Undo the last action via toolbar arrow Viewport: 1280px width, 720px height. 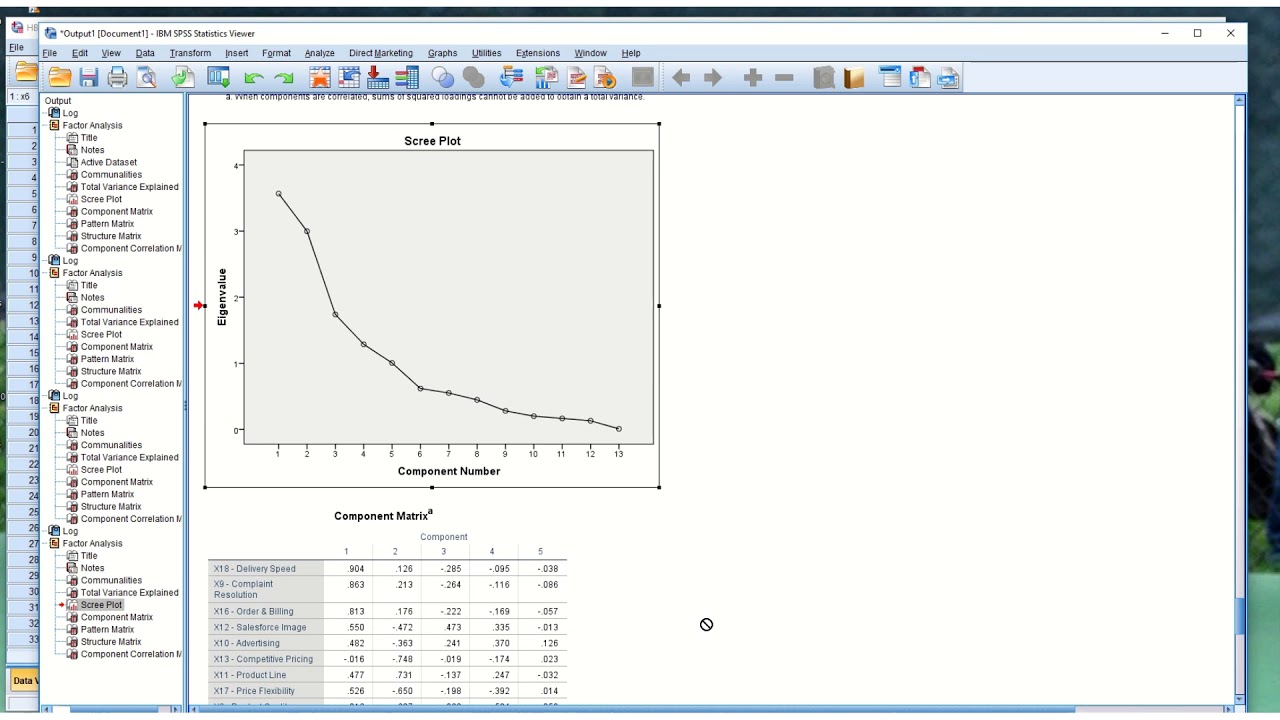point(254,77)
